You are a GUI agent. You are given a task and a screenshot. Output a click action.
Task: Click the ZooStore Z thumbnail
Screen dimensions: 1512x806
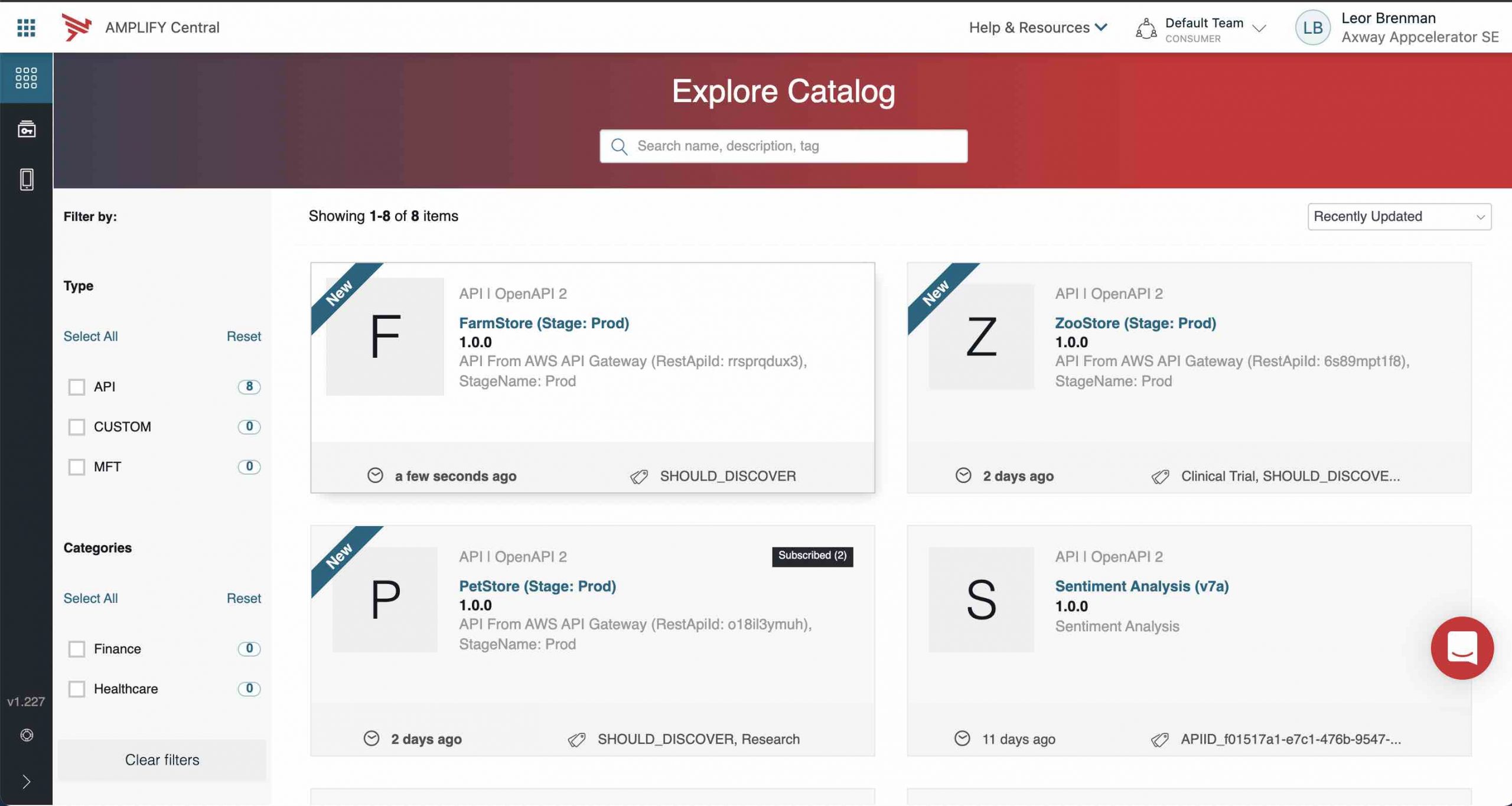(981, 337)
